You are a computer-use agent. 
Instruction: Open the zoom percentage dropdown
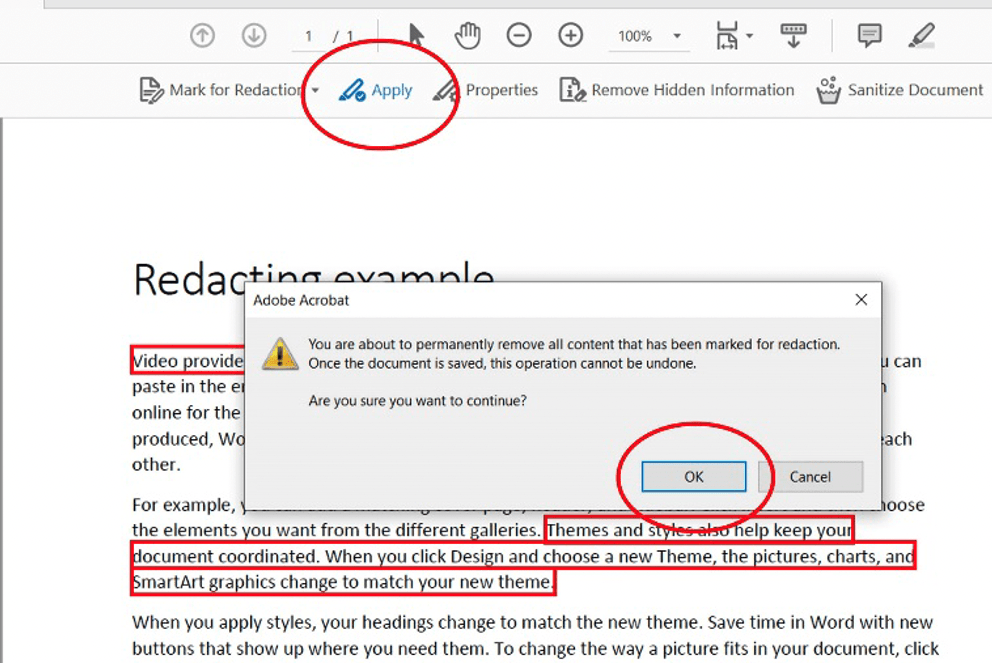point(675,35)
